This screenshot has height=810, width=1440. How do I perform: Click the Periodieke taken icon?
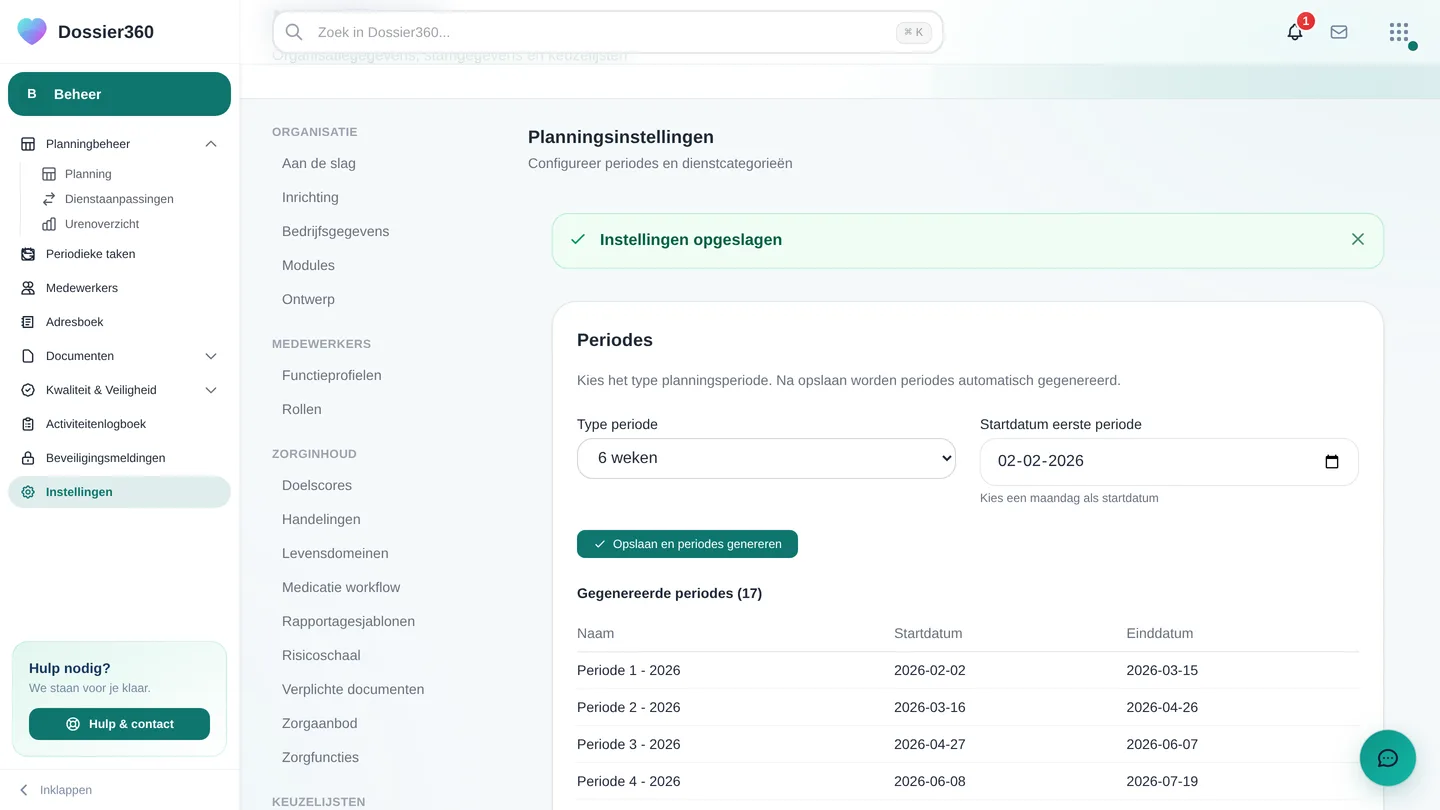point(28,254)
